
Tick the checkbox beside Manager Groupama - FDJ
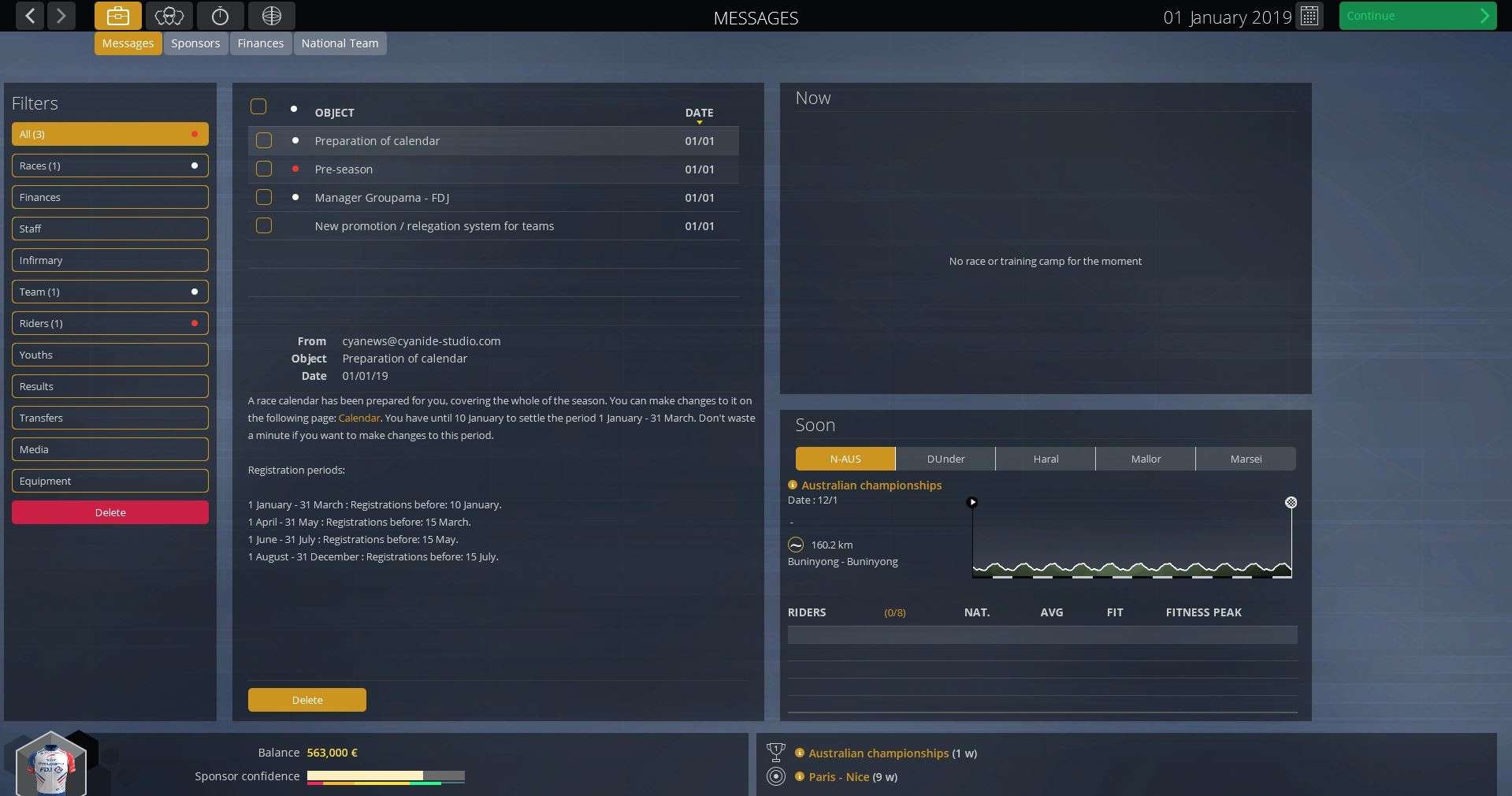(x=263, y=198)
